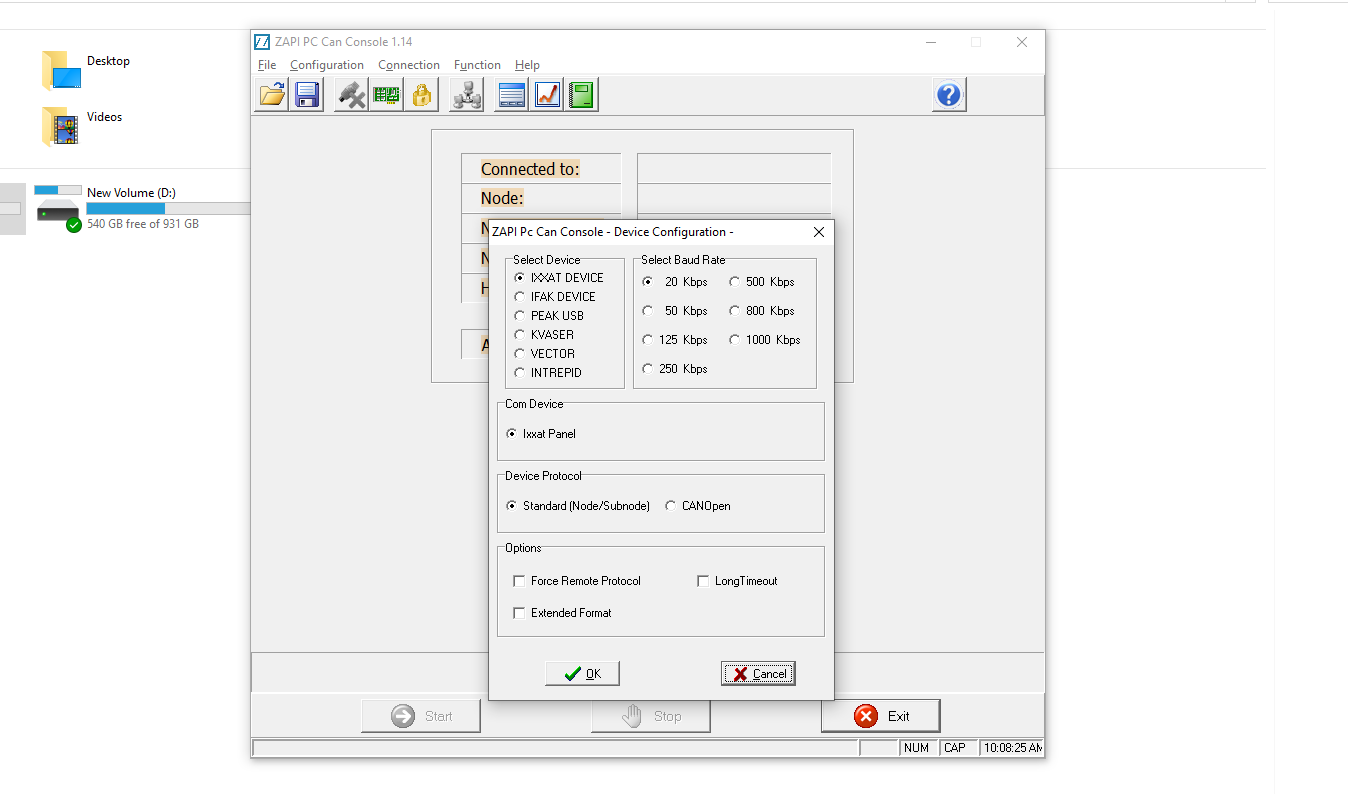Click the red line chart toolbar icon
The height and width of the screenshot is (794, 1348).
546,95
